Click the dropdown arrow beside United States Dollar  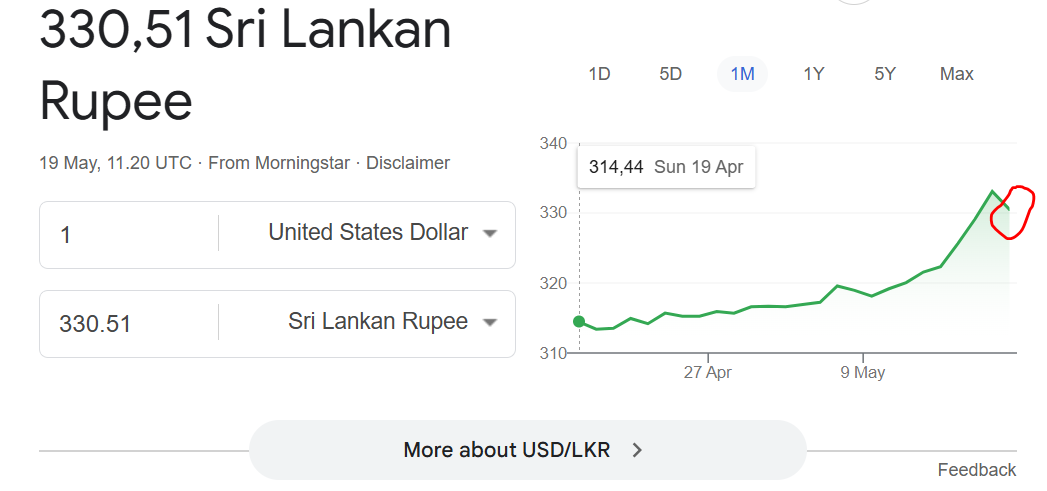[x=489, y=234]
